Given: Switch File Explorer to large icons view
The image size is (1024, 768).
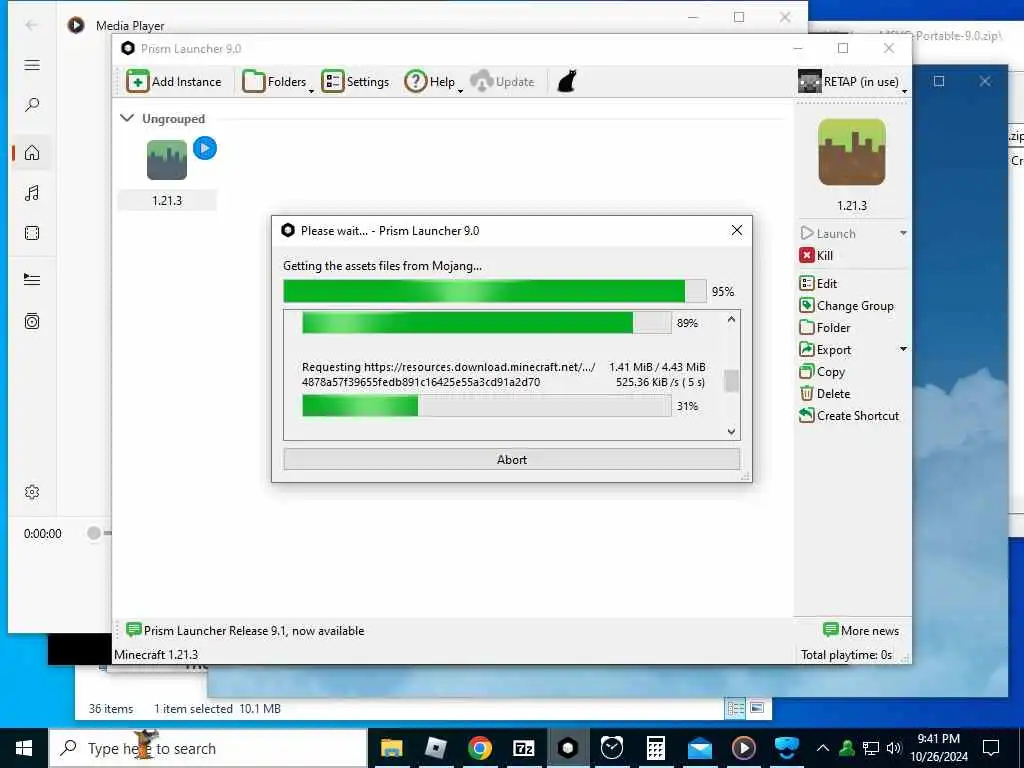Looking at the screenshot, I should pyautogui.click(x=757, y=708).
